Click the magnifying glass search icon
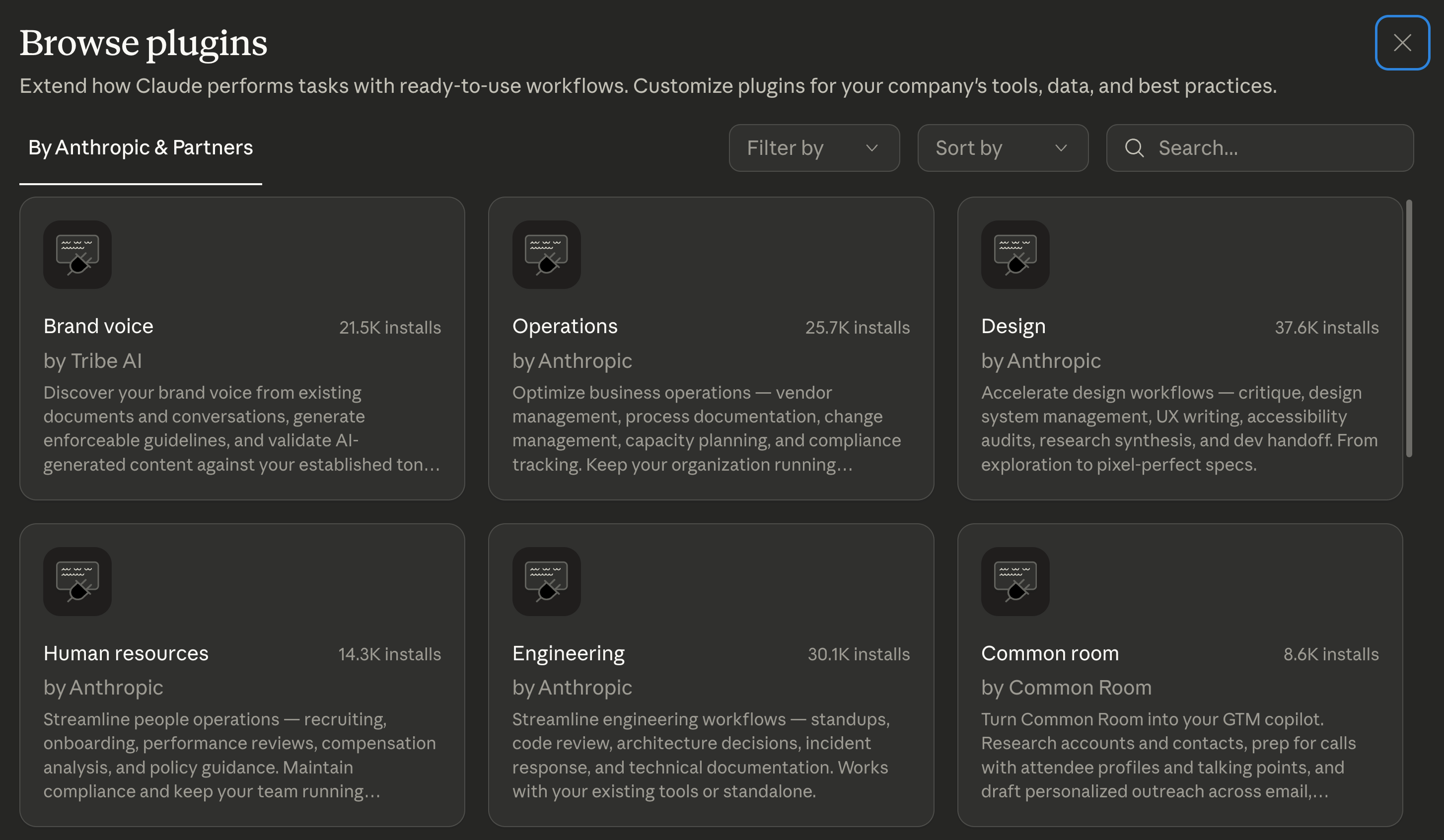Viewport: 1444px width, 840px height. 1134,148
